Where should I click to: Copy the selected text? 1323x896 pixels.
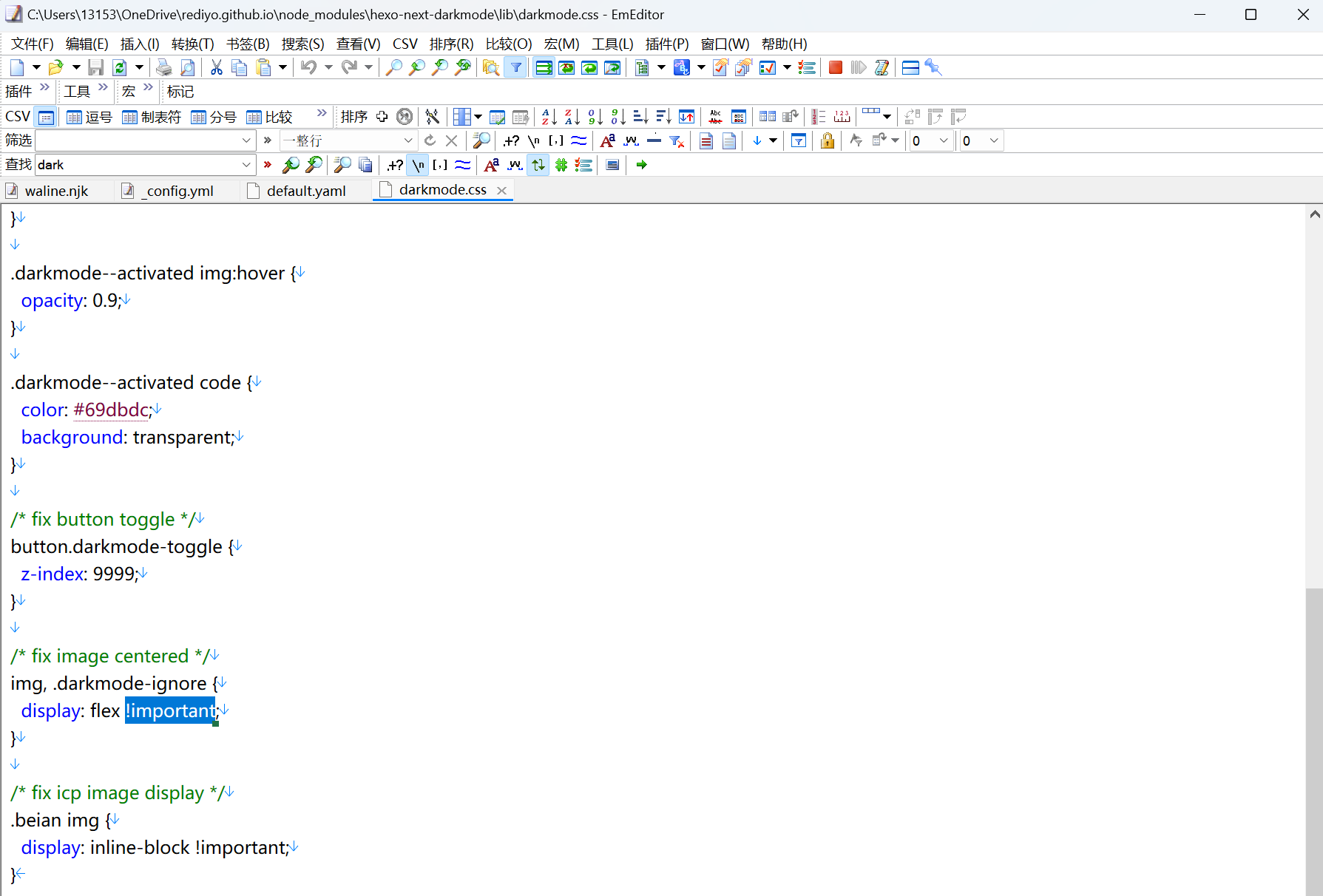(x=240, y=68)
